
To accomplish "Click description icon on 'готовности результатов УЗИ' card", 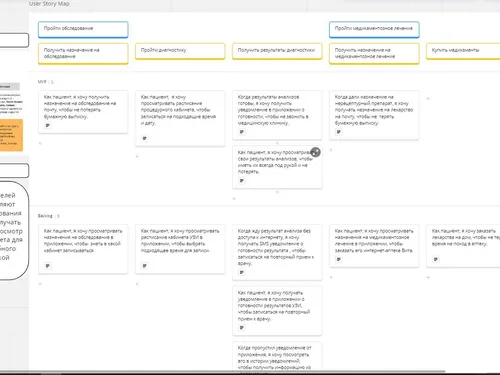I will pyautogui.click(x=242, y=328).
